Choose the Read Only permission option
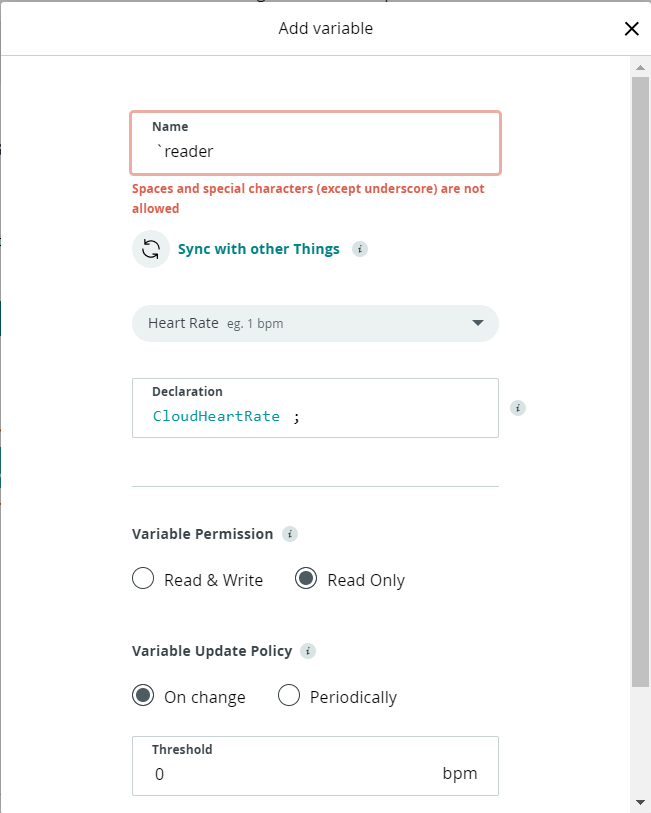Screen dimensions: 651x813 coord(306,579)
